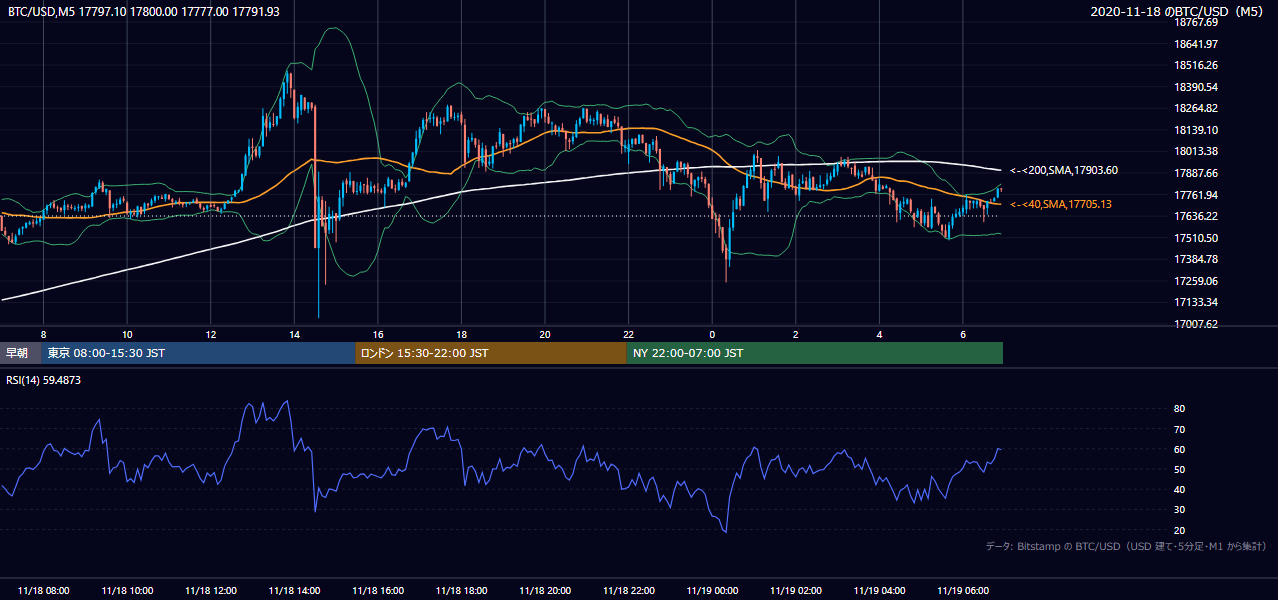1278x600 pixels.
Task: Click RSI scale value 50
Action: point(1179,469)
